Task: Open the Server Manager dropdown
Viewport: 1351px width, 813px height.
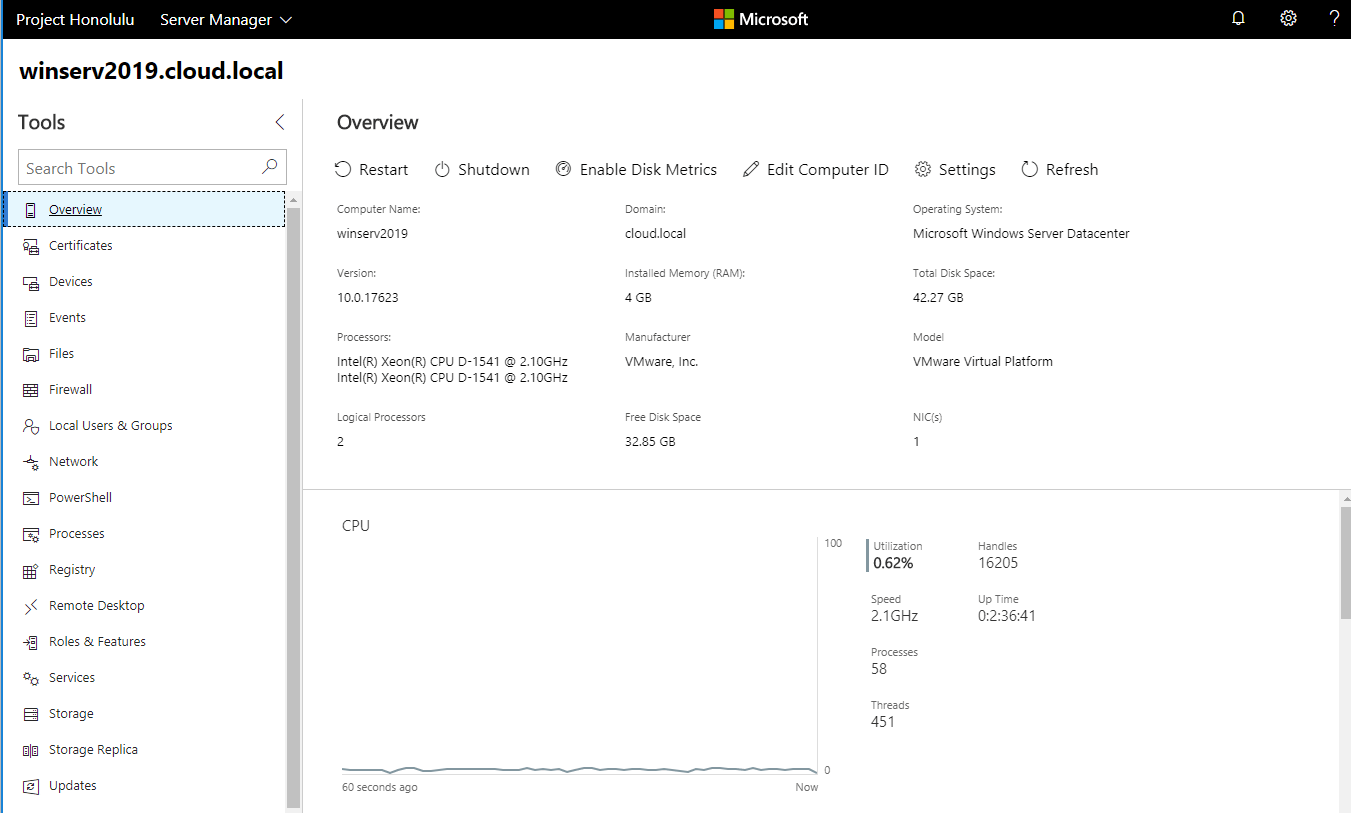Action: click(x=226, y=20)
